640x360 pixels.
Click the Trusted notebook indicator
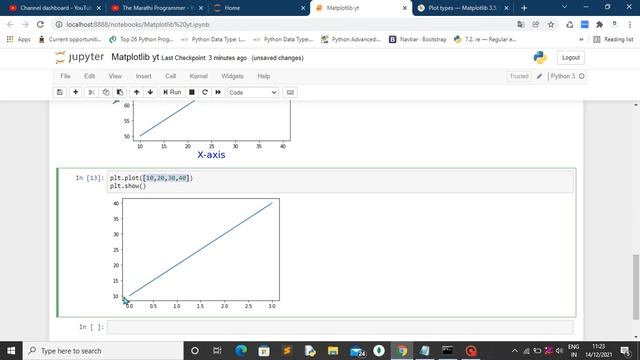[519, 76]
